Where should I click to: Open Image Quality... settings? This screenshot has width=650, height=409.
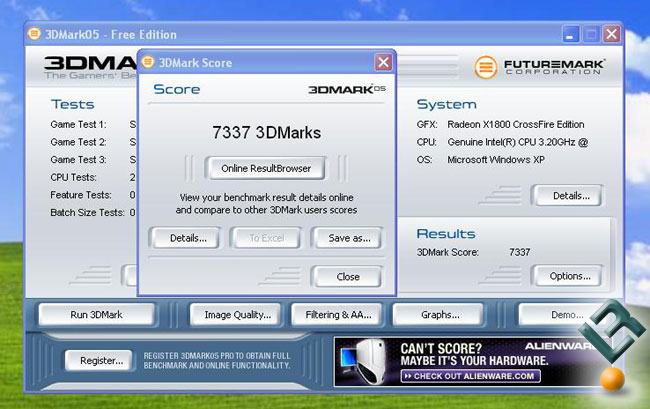pos(235,315)
